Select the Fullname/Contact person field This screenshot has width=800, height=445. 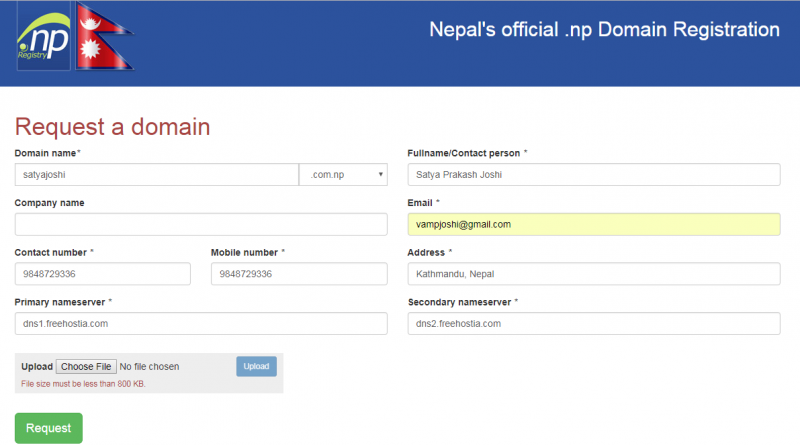point(594,175)
